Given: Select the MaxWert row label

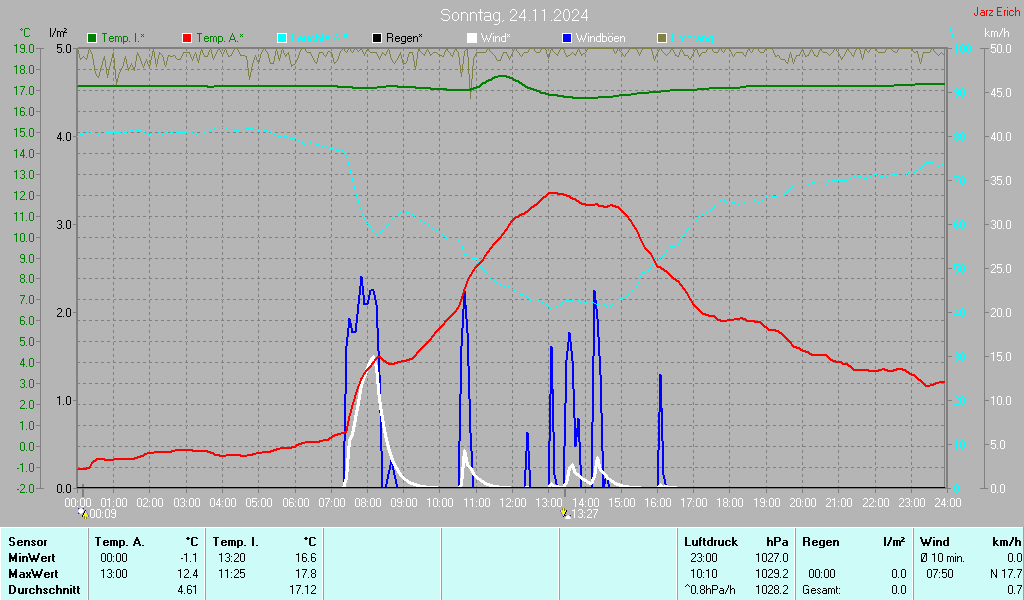Looking at the screenshot, I should [32, 574].
